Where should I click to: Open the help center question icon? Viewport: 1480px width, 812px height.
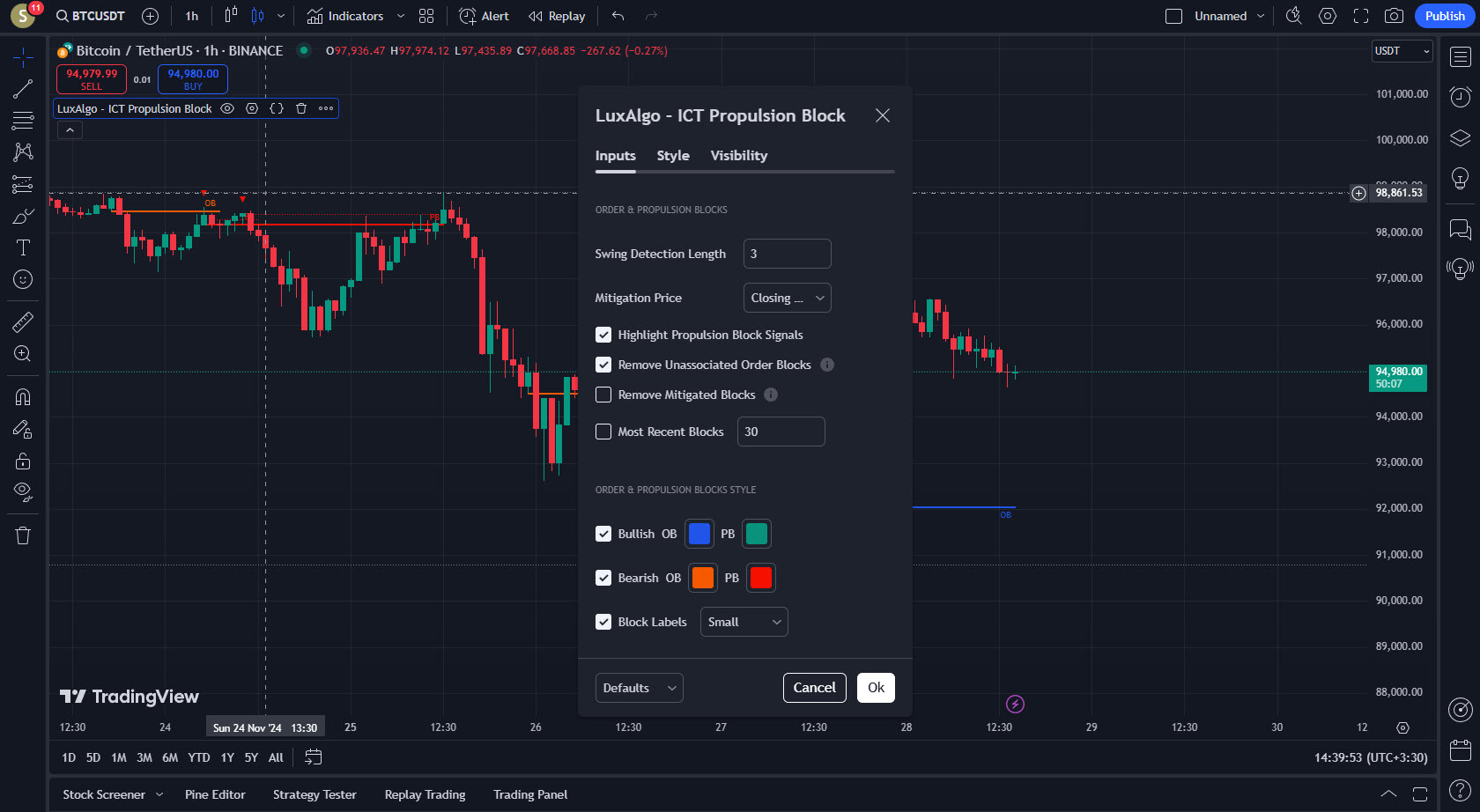point(1461,791)
